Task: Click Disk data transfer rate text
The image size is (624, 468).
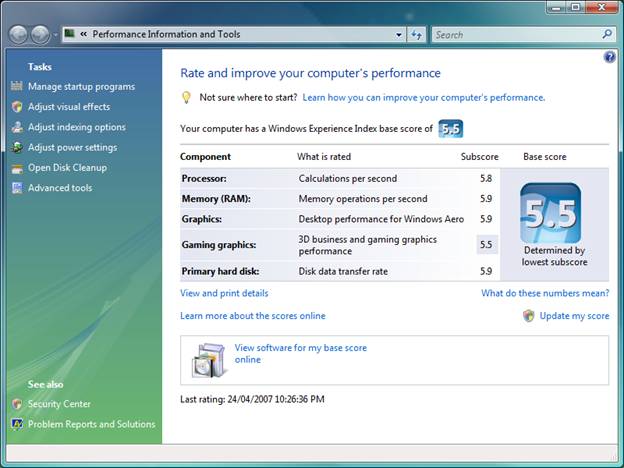Action: (343, 271)
